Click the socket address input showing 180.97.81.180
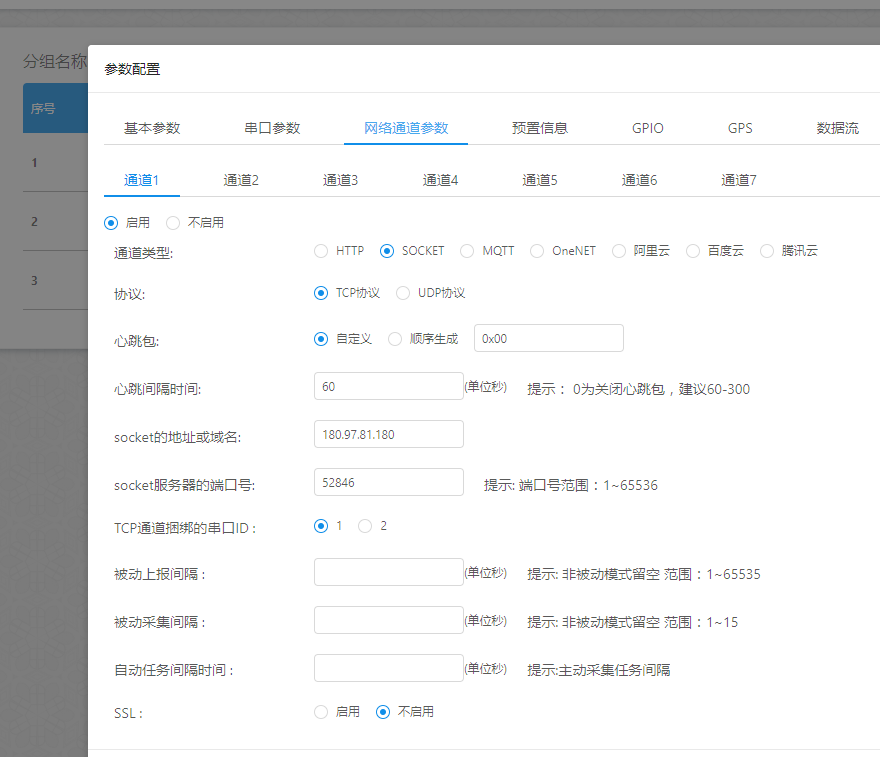This screenshot has height=757, width=880. pos(388,434)
